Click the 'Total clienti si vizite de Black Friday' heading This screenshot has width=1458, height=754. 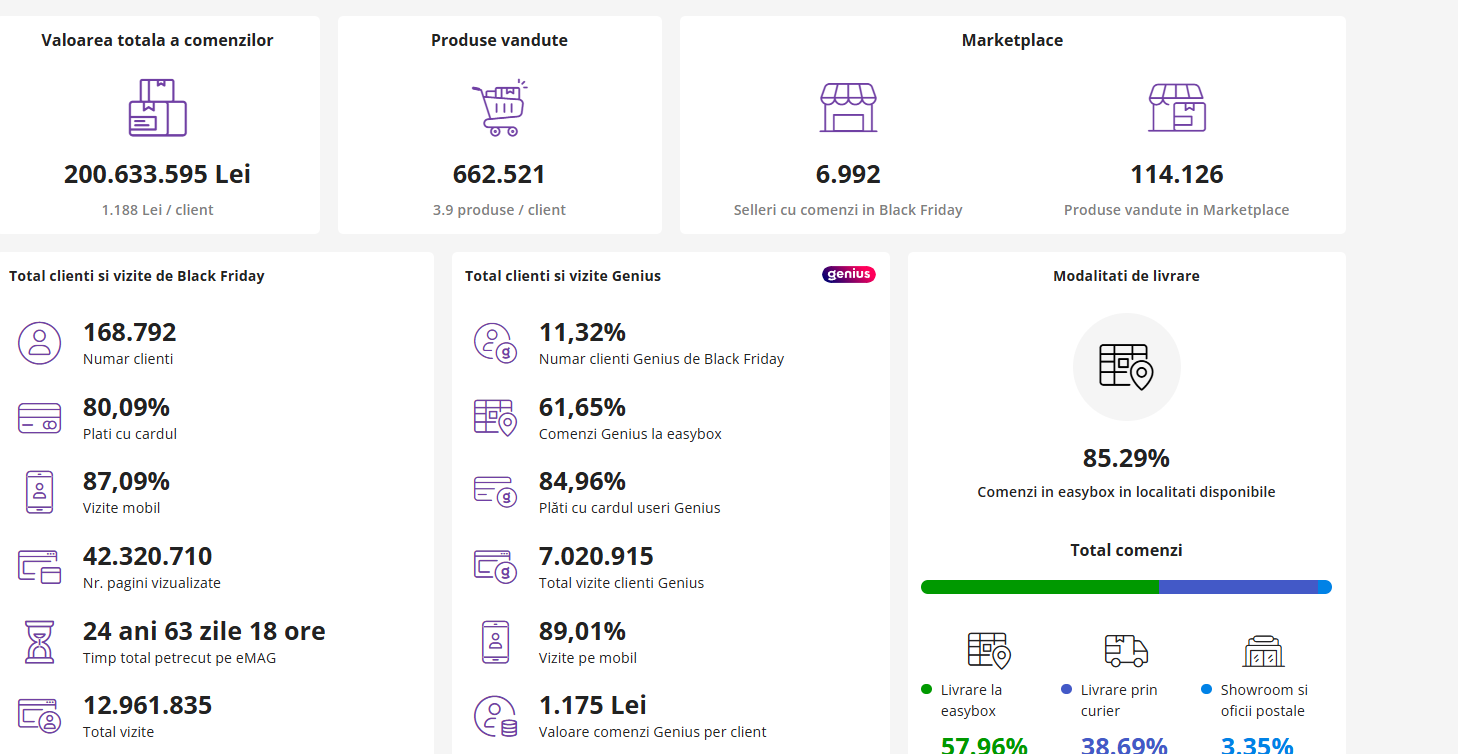tap(137, 276)
